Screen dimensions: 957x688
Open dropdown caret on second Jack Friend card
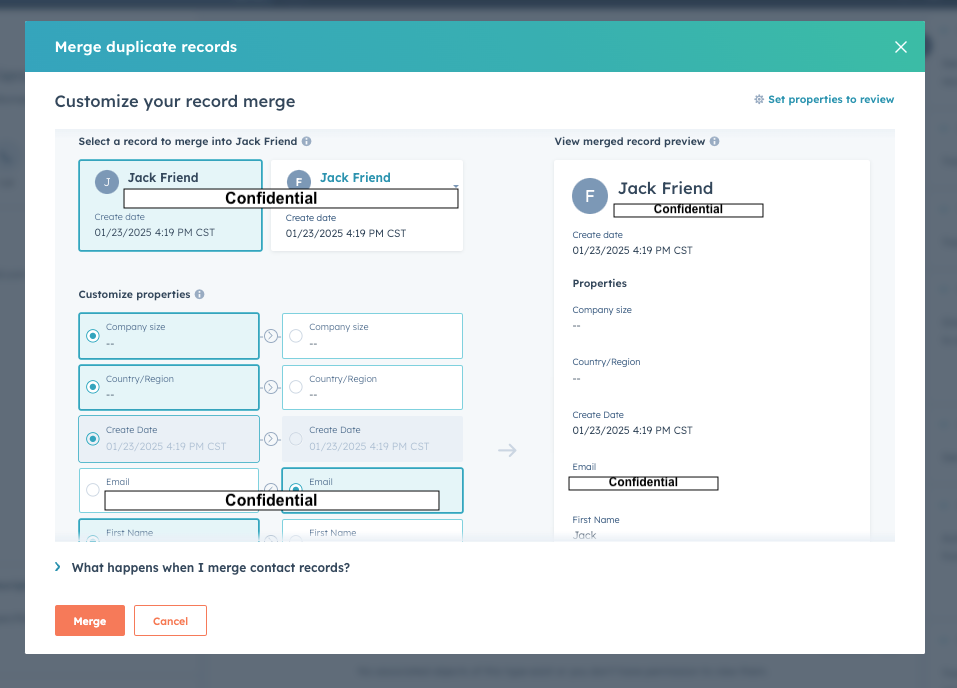455,186
